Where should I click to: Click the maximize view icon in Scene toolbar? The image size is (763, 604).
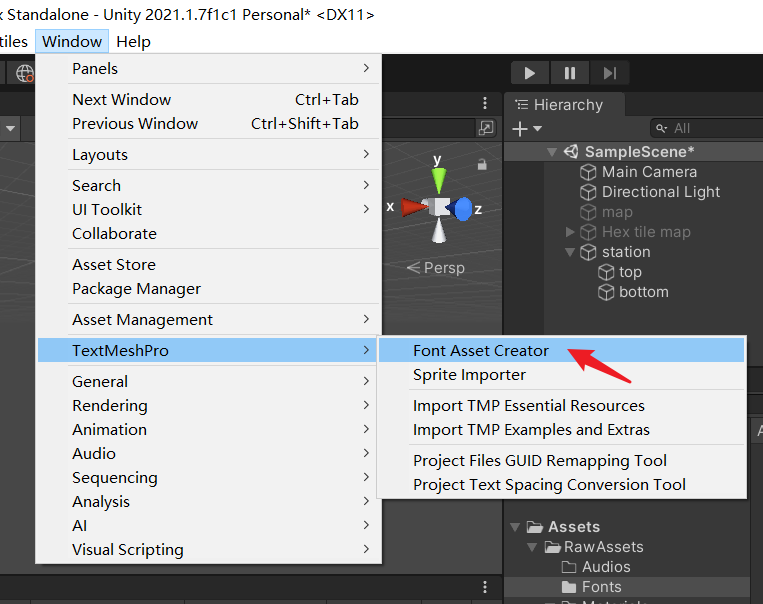486,128
